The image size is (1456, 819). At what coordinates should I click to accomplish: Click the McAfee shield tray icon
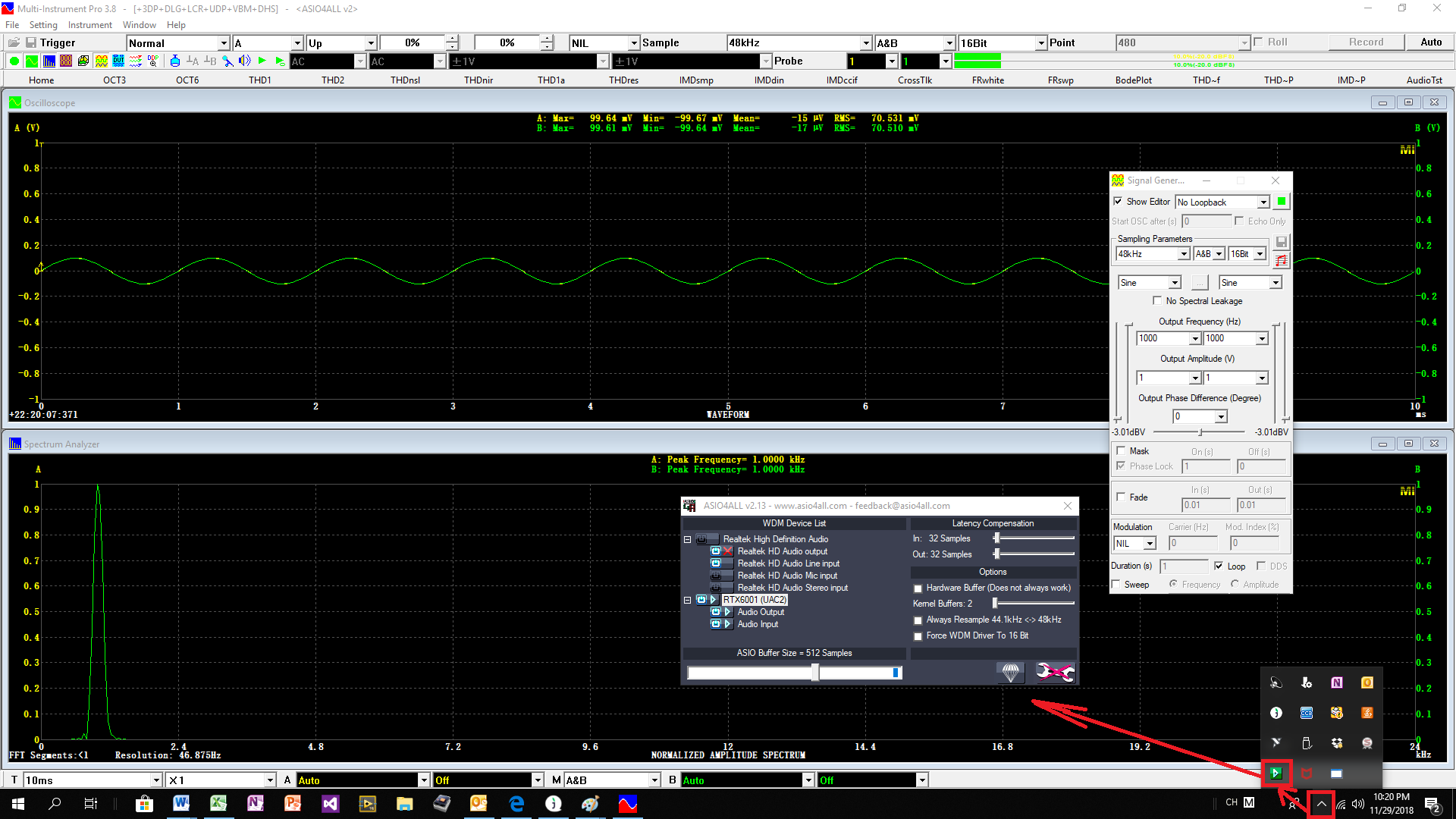[x=1307, y=773]
